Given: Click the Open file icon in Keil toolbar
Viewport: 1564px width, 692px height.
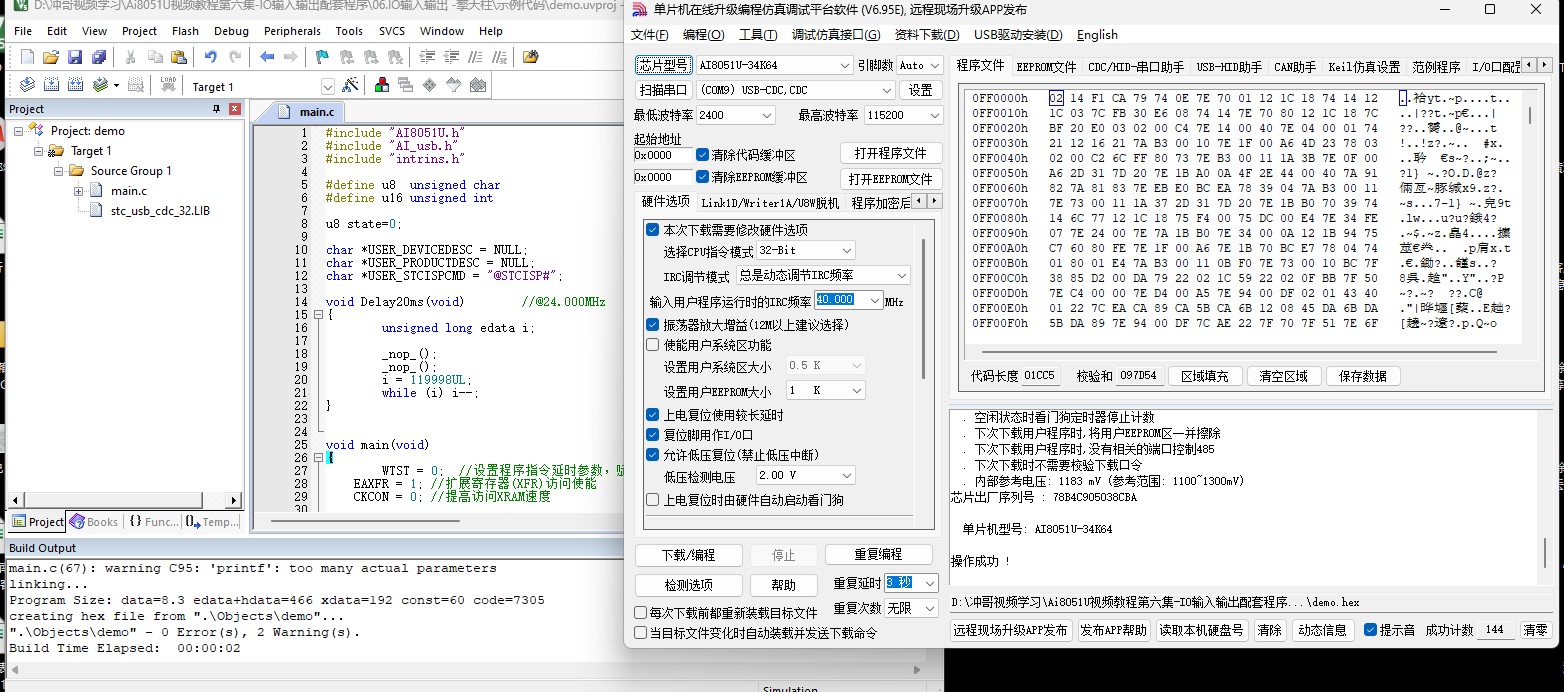Looking at the screenshot, I should pyautogui.click(x=52, y=57).
